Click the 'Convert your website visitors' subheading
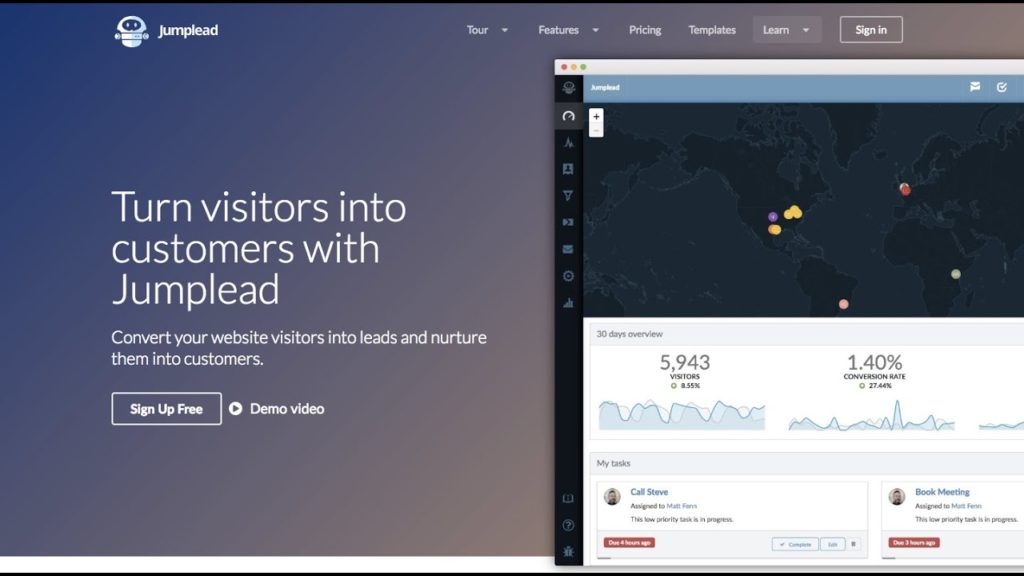 [x=299, y=348]
